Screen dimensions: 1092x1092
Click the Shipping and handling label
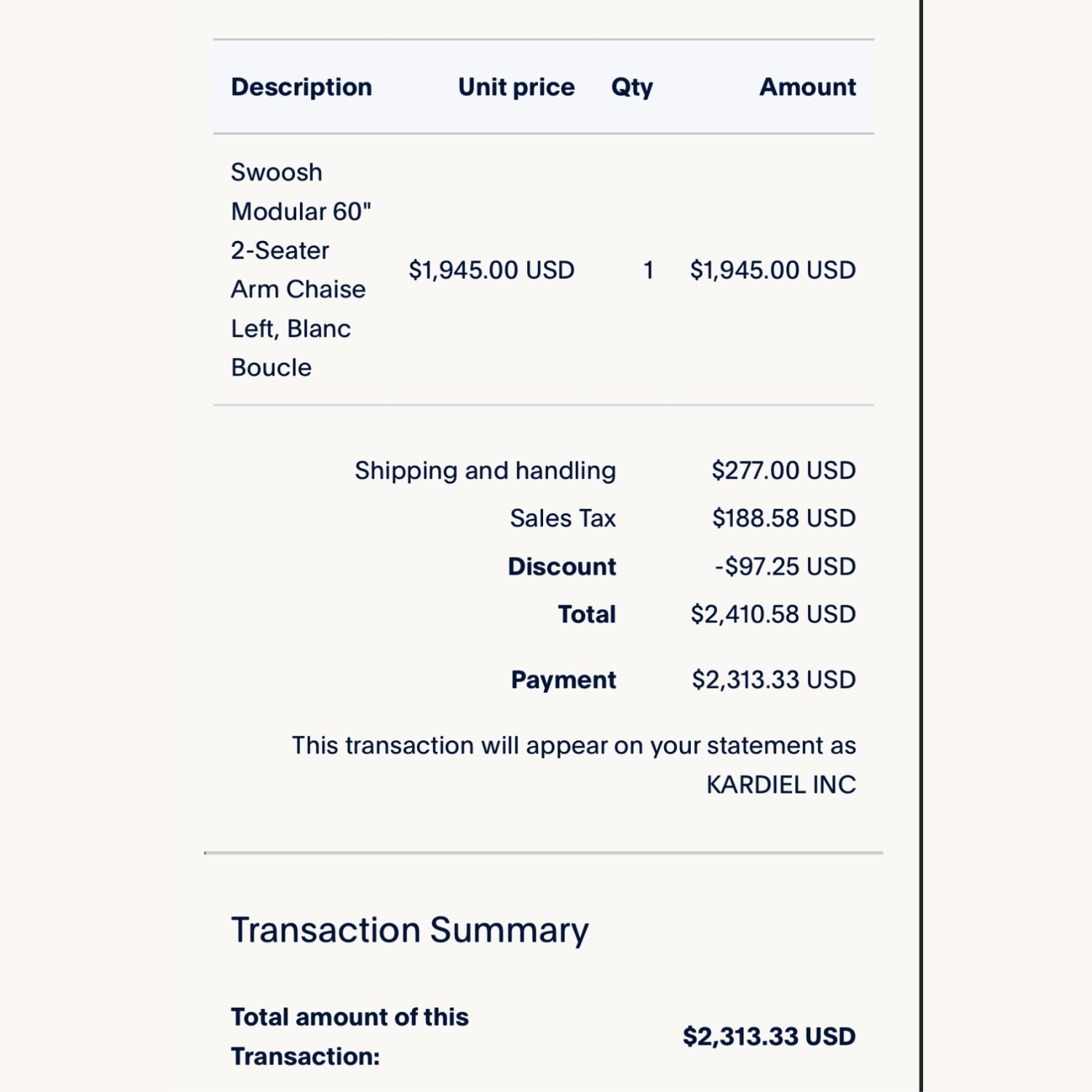tap(485, 471)
